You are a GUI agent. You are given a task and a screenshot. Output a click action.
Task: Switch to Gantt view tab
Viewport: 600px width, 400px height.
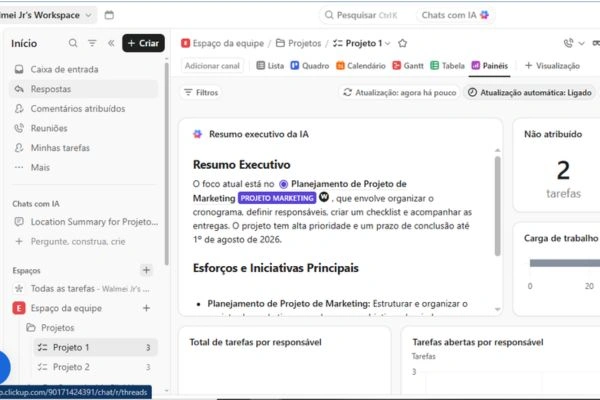[x=408, y=65]
